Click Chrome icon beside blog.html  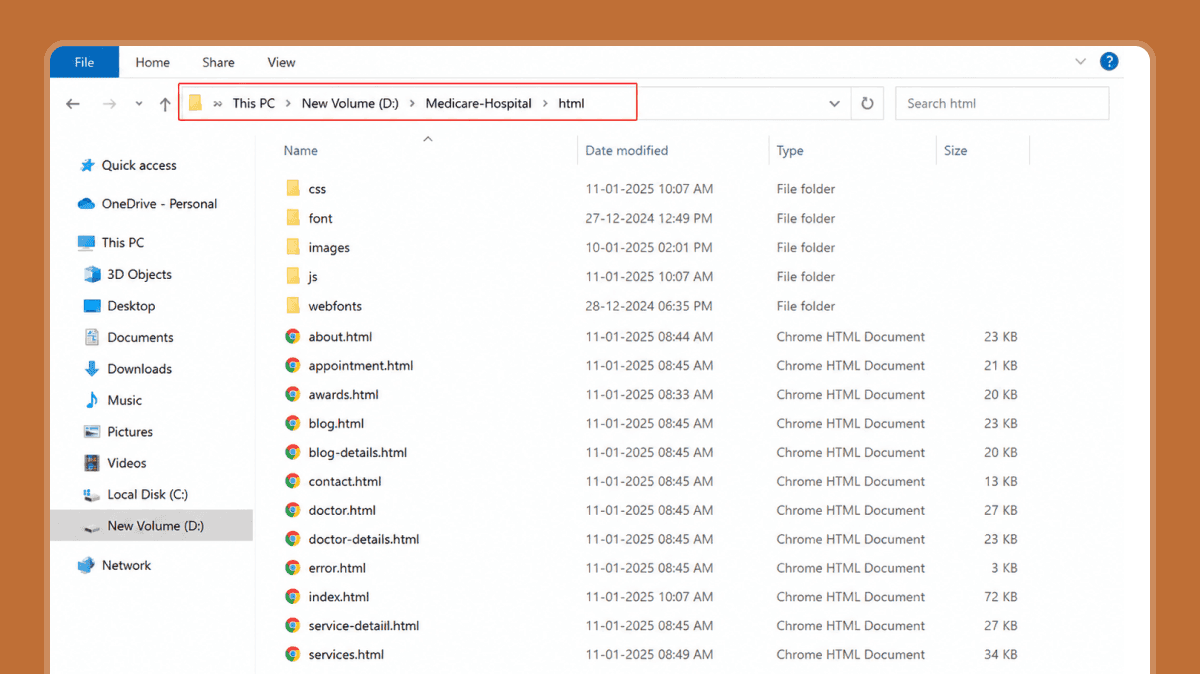[293, 424]
